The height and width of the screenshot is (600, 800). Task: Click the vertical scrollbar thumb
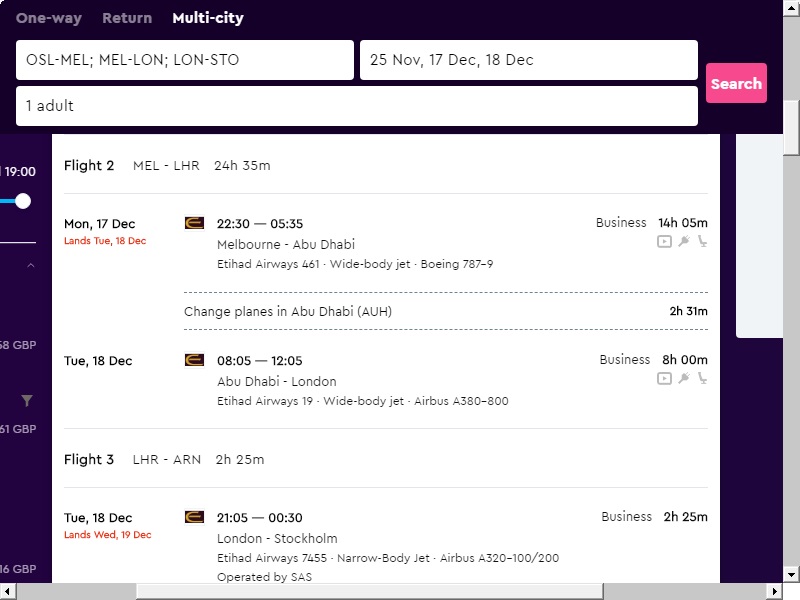tap(791, 128)
